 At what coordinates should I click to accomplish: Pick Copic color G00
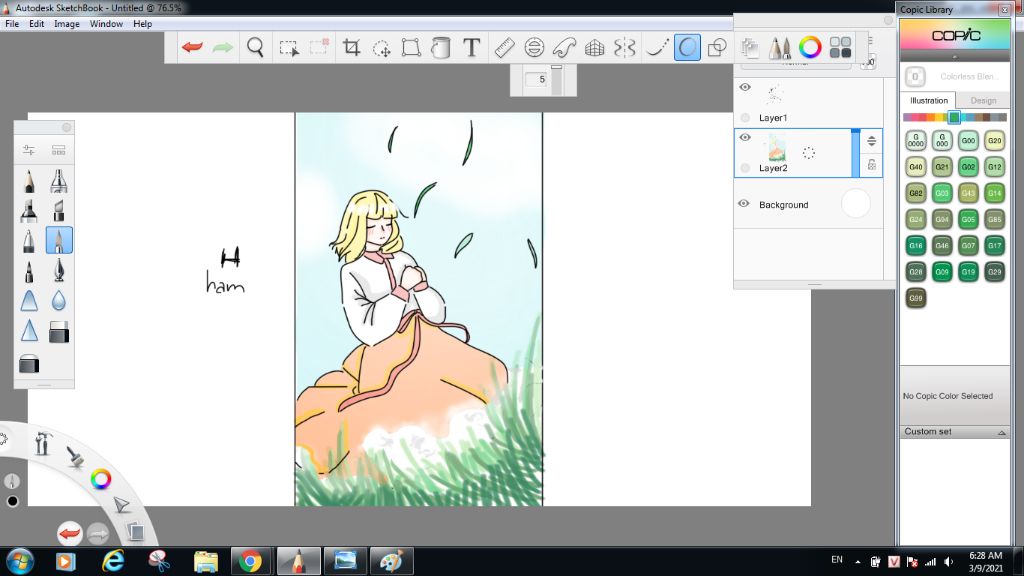pos(968,140)
